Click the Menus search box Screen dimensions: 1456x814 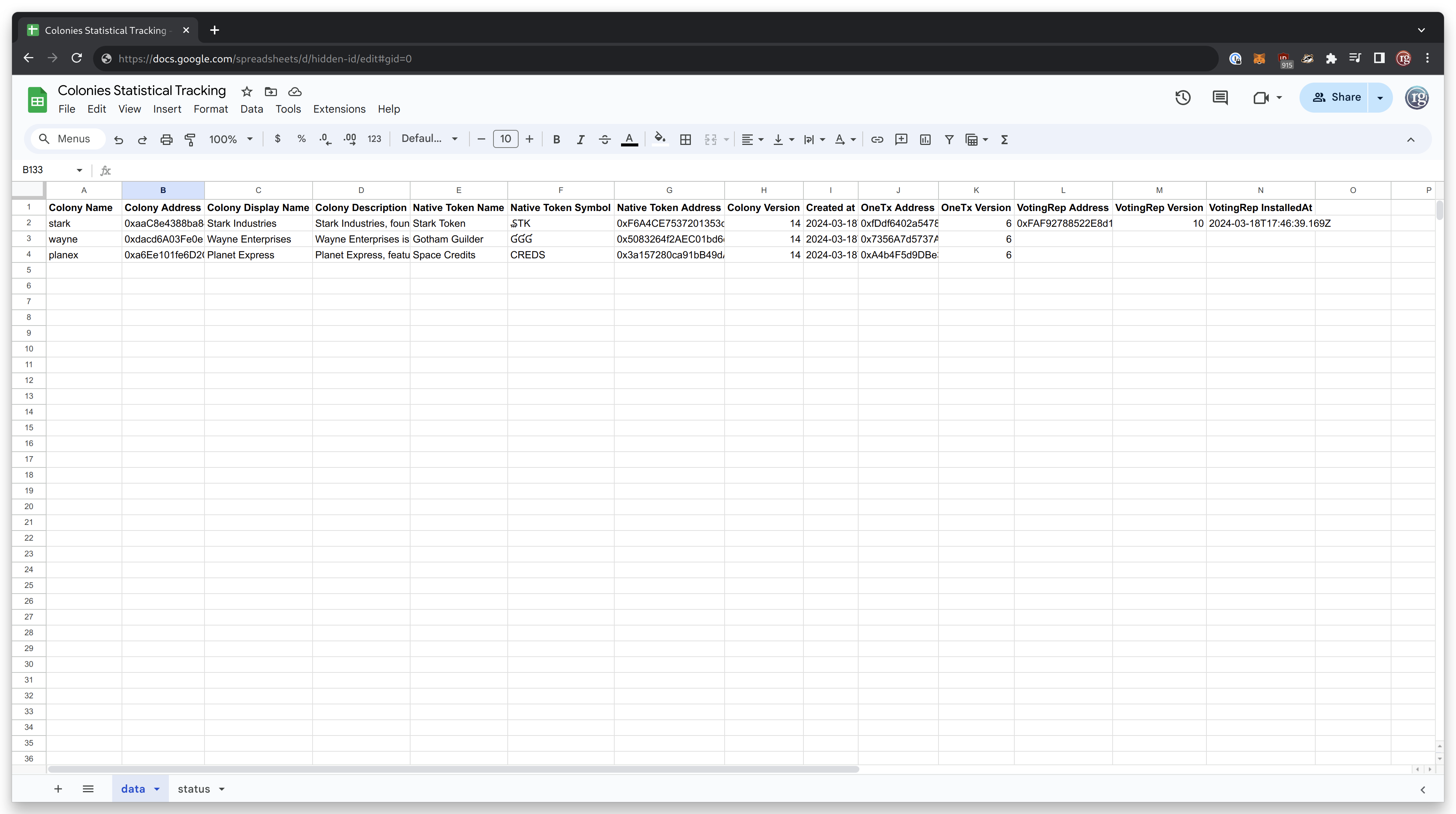point(68,139)
